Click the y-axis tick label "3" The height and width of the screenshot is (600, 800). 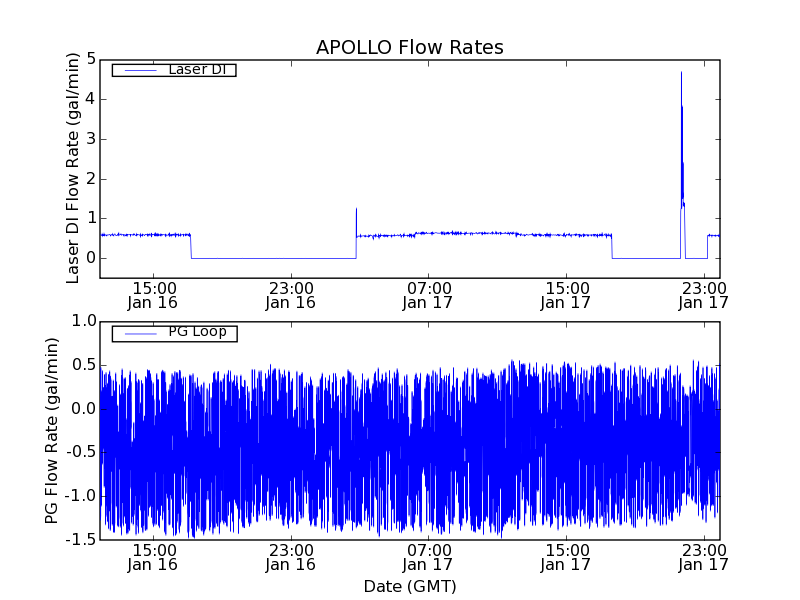pyautogui.click(x=91, y=138)
